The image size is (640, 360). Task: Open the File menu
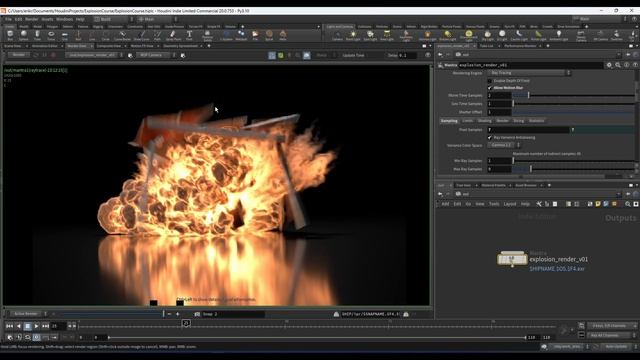(x=8, y=19)
